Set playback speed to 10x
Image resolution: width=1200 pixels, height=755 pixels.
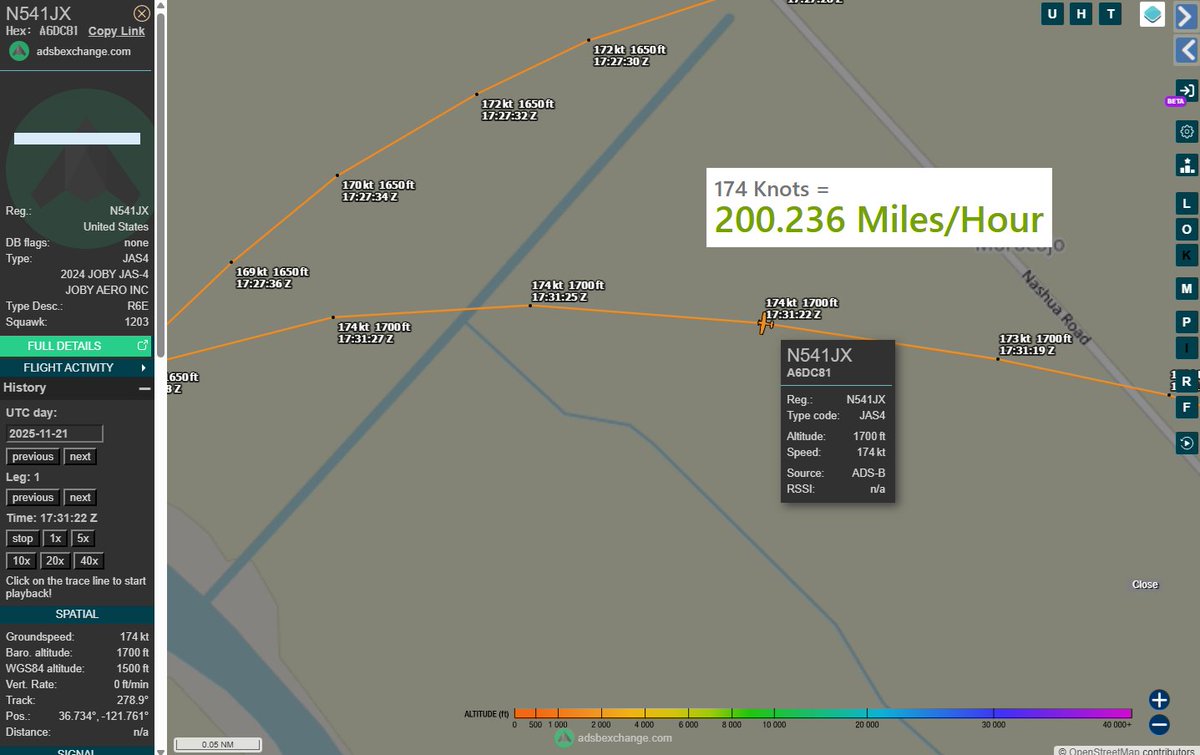pyautogui.click(x=21, y=561)
